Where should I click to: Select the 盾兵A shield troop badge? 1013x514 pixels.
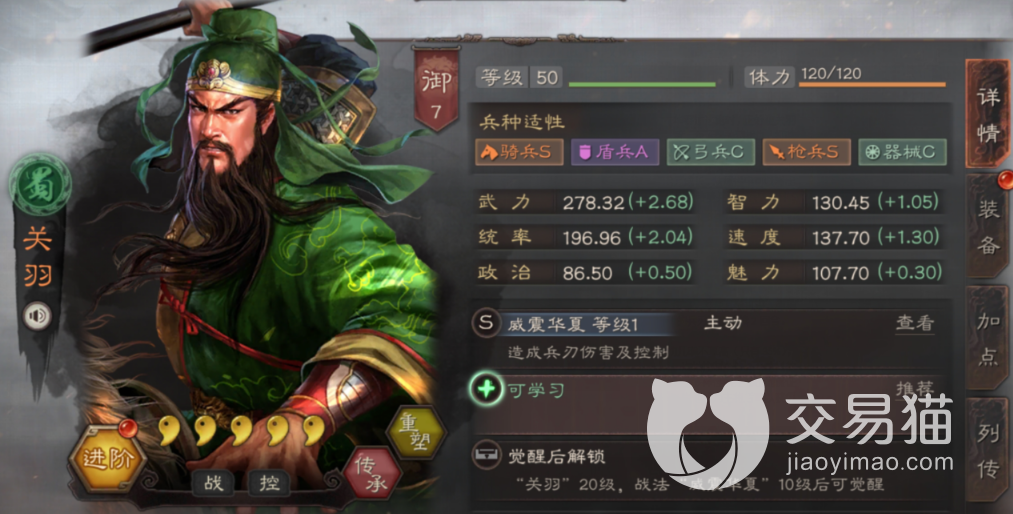pyautogui.click(x=615, y=152)
